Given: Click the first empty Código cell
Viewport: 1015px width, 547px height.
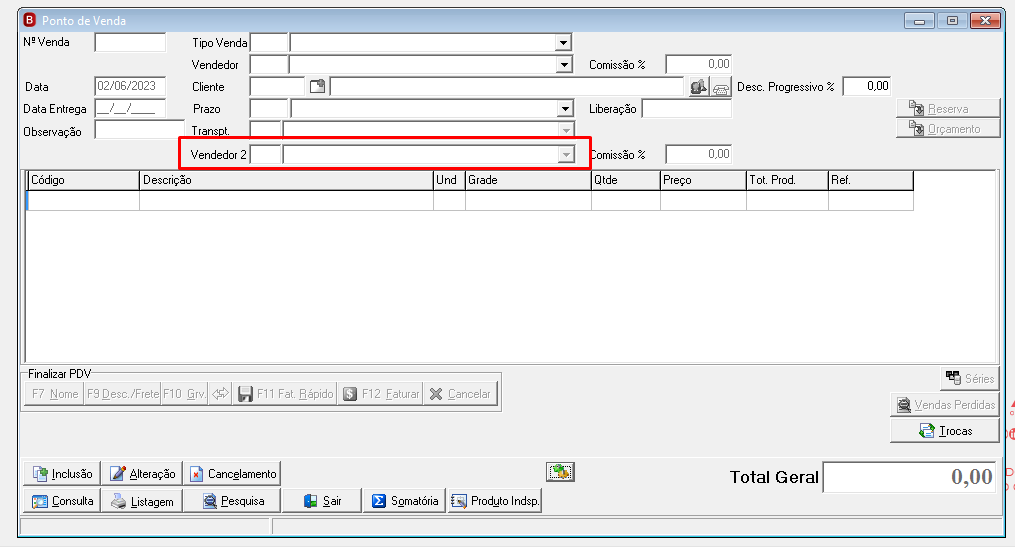Looking at the screenshot, I should click(x=84, y=201).
